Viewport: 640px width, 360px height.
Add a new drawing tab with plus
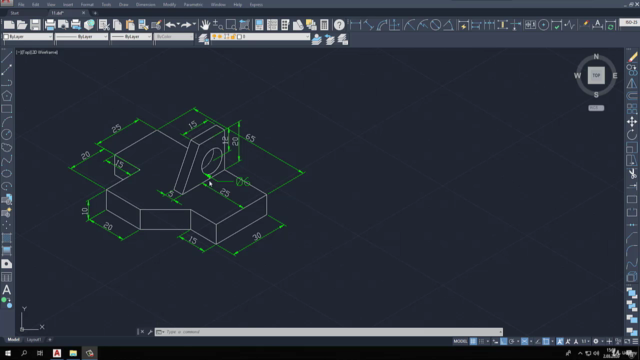click(95, 13)
